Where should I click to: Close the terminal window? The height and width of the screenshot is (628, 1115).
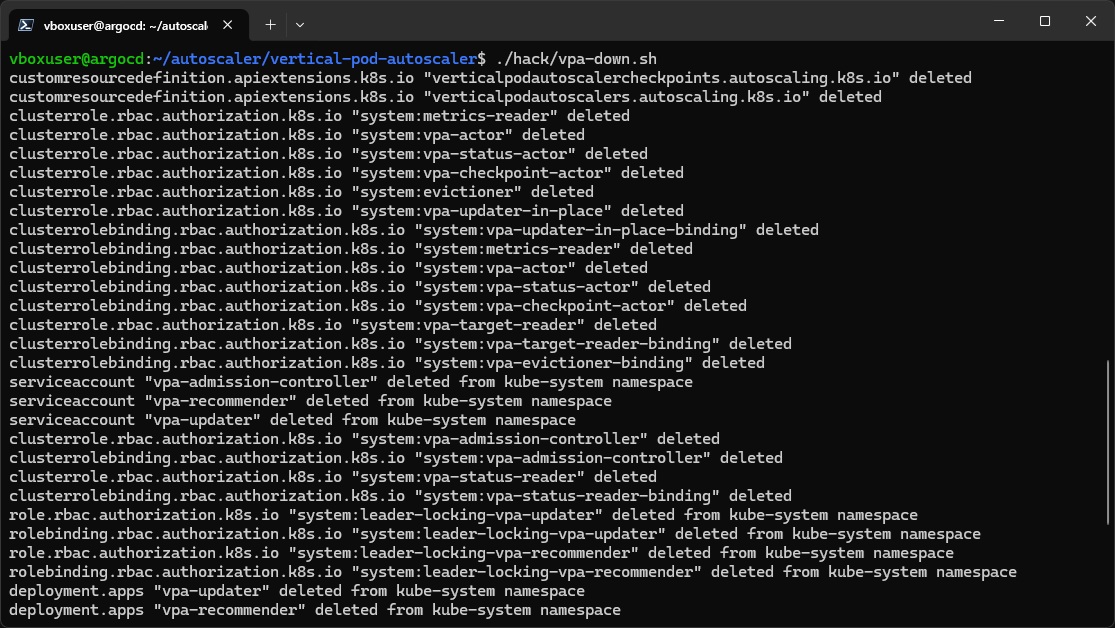click(x=1091, y=21)
